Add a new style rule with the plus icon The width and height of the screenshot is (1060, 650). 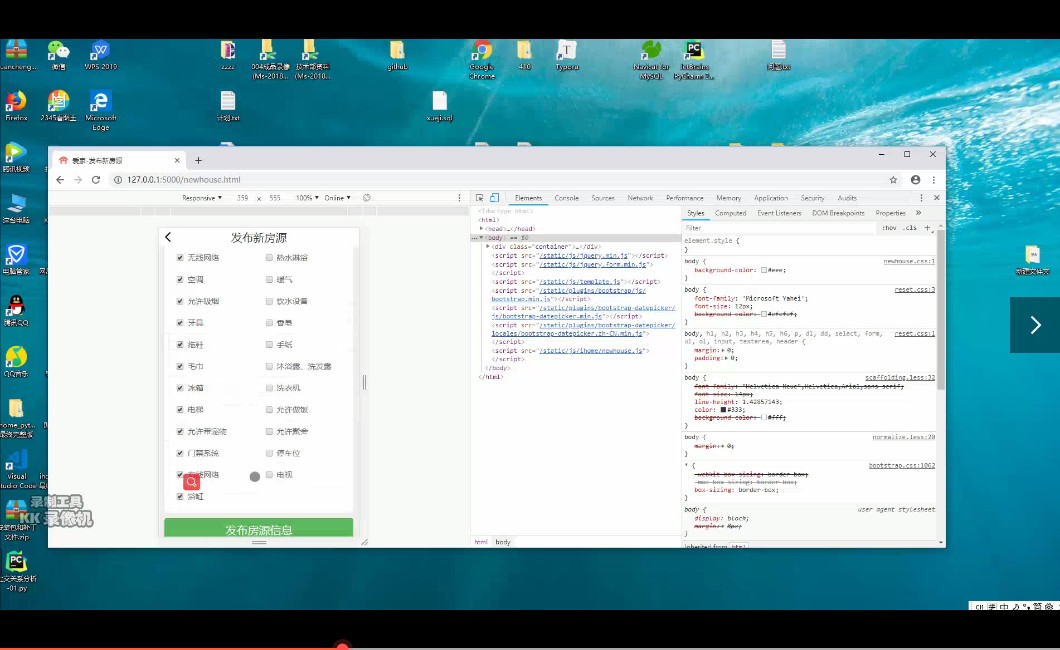pos(928,228)
